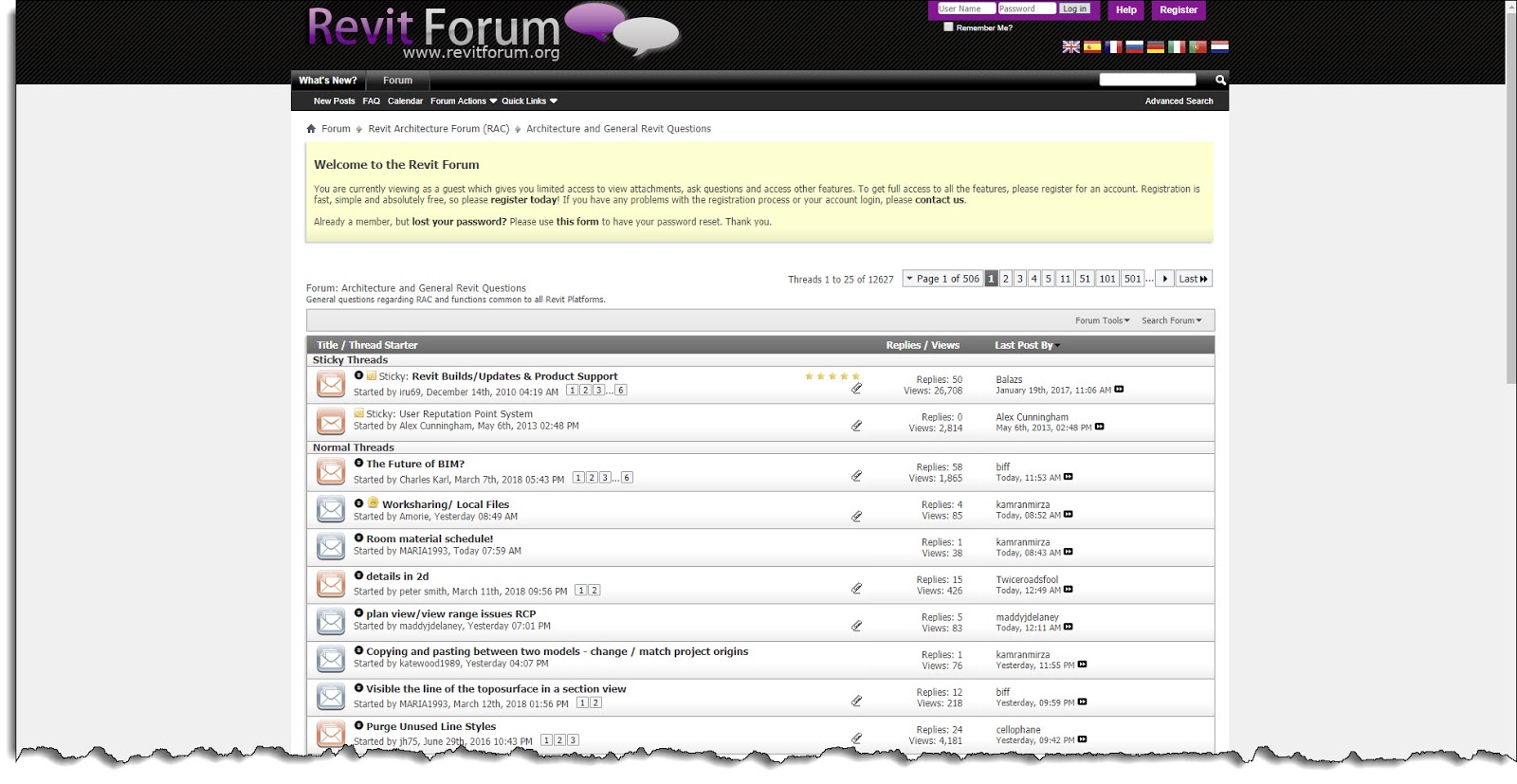This screenshot has height=784, width=1517.
Task: Jump to Last page of threads
Action: (1193, 279)
